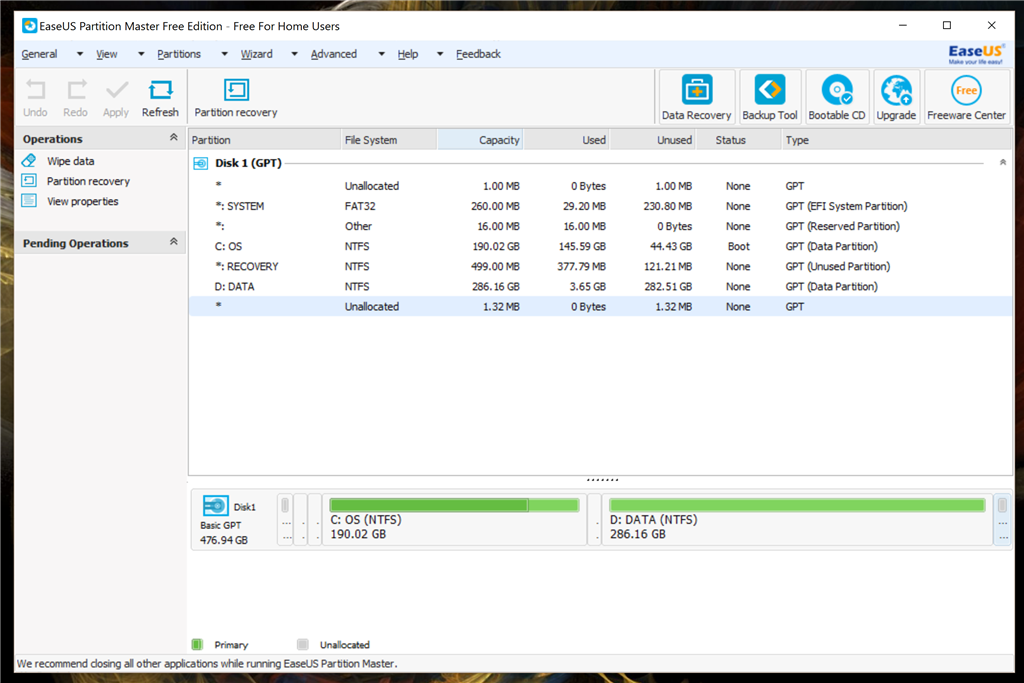
Task: Sort by the File System column header
Action: [x=389, y=140]
